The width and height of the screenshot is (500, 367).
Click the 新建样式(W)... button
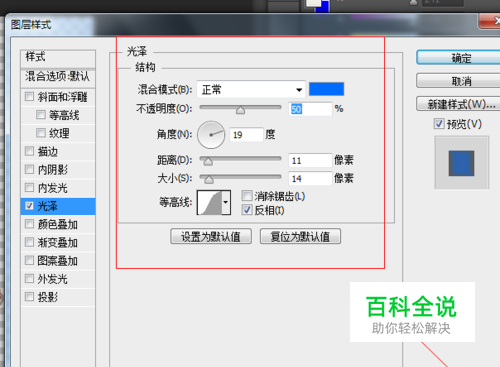tap(459, 104)
